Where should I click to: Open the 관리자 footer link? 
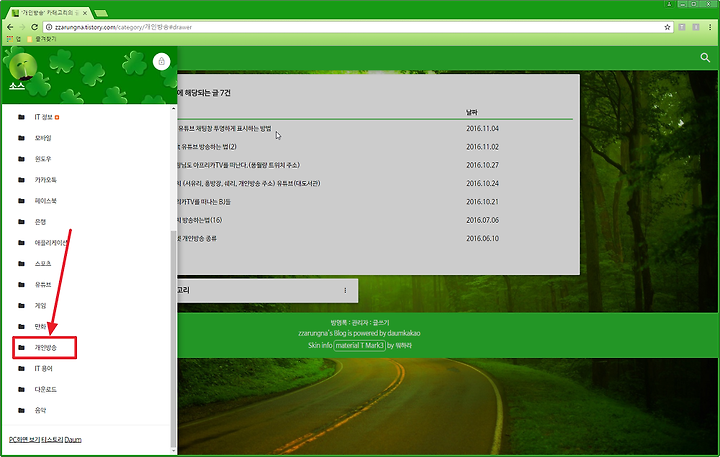pos(360,322)
